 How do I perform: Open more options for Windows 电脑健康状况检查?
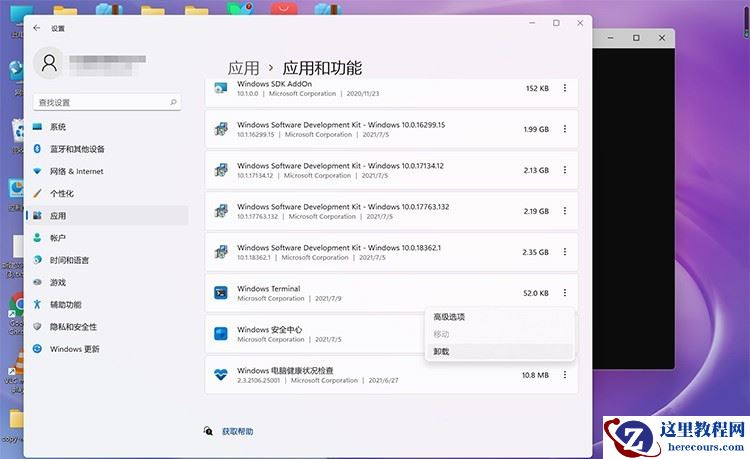pyautogui.click(x=564, y=375)
